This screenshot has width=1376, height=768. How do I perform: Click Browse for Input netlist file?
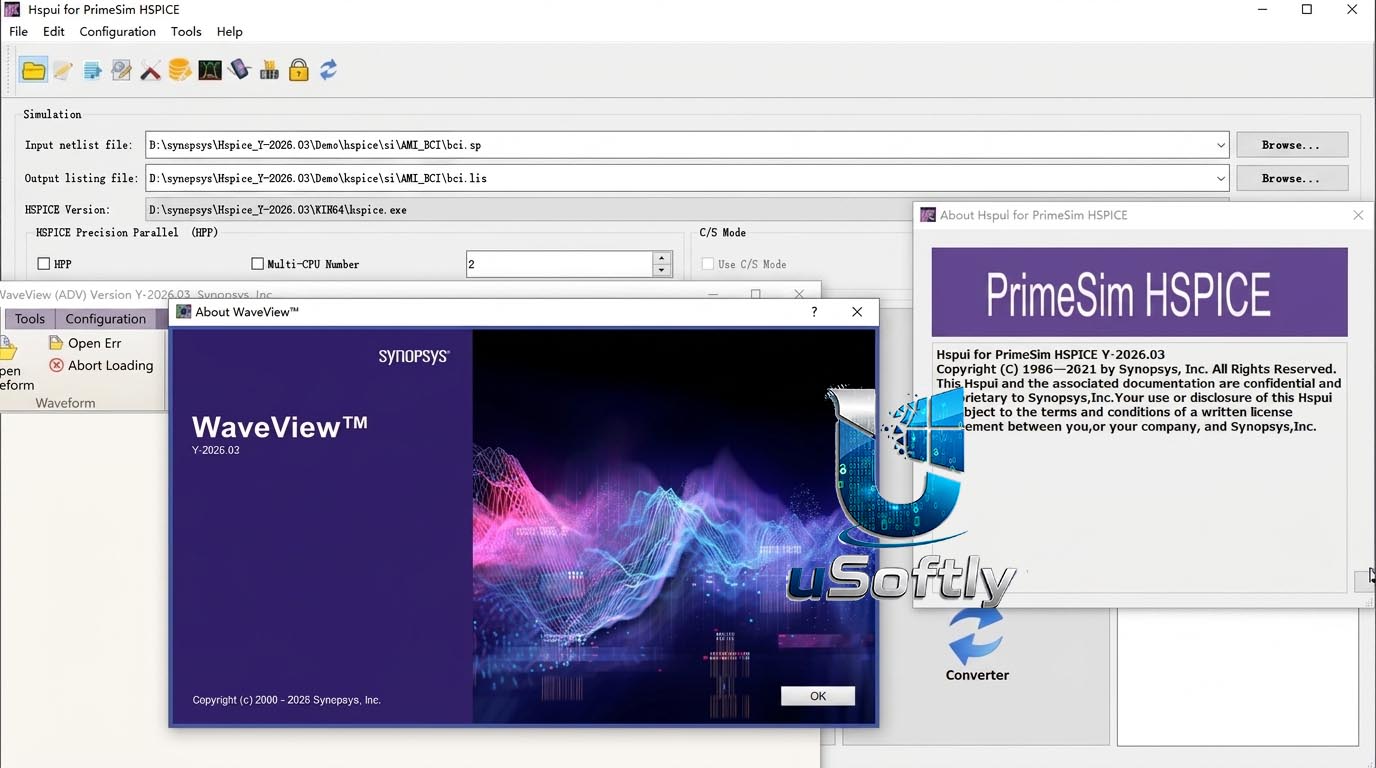[1292, 145]
